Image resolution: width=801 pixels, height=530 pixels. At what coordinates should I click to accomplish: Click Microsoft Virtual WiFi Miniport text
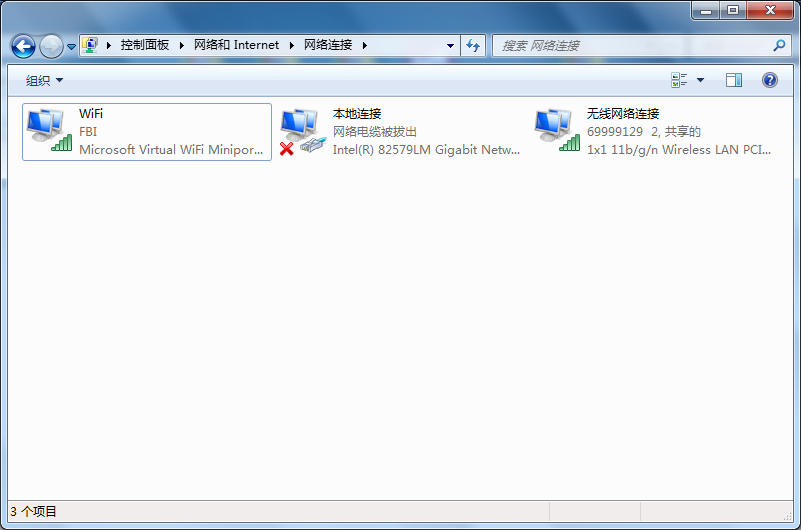(x=171, y=150)
